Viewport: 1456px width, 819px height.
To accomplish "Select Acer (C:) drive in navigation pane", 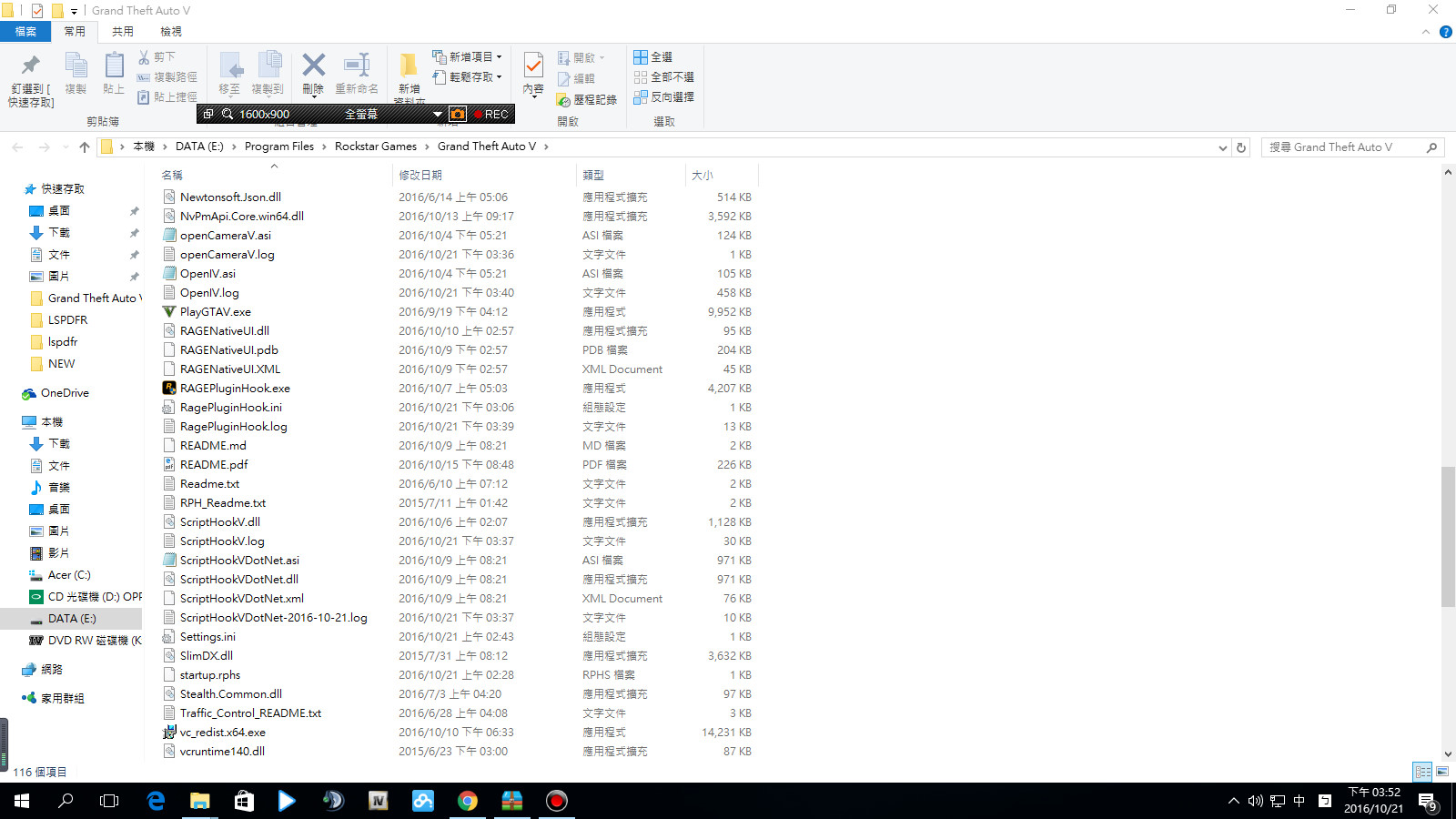I will [x=69, y=575].
